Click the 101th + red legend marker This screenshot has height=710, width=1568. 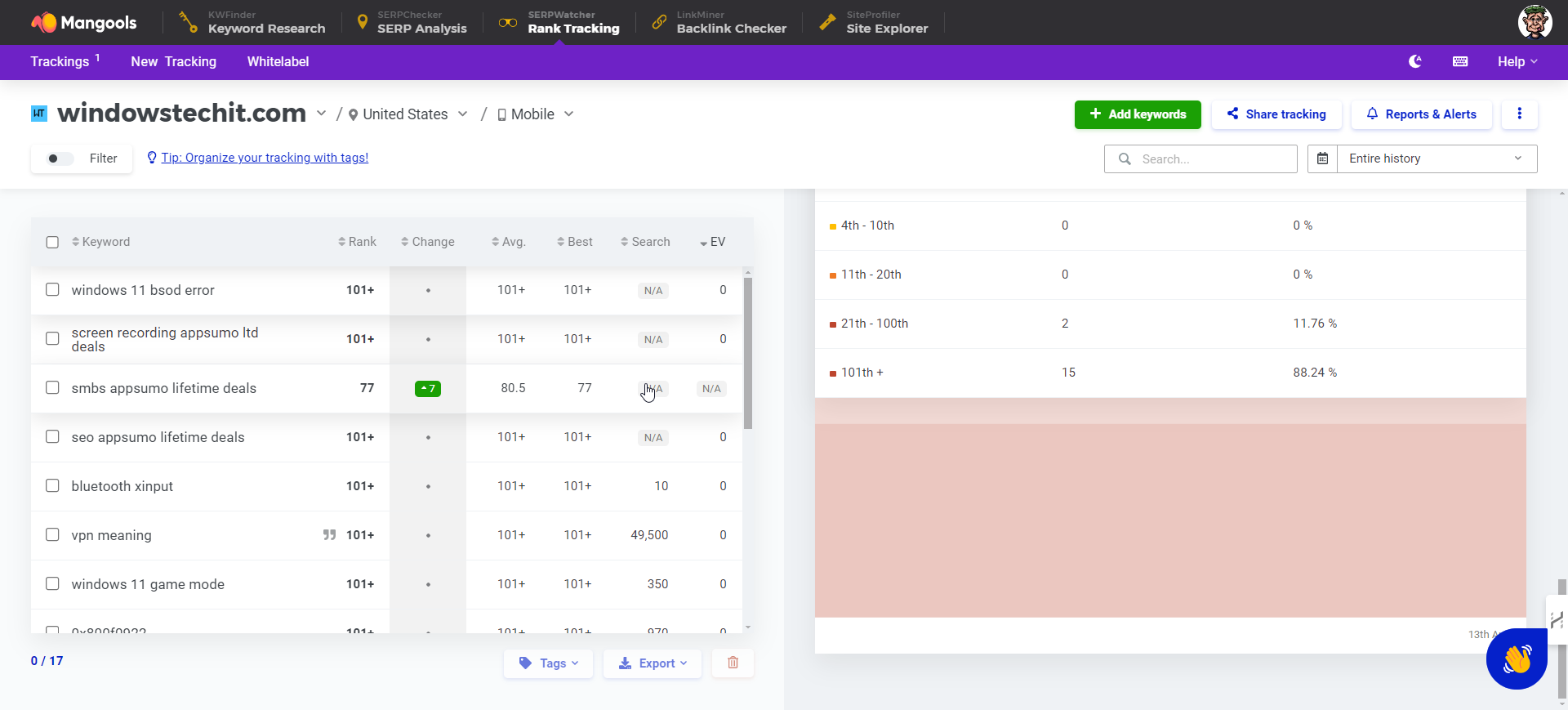(833, 373)
